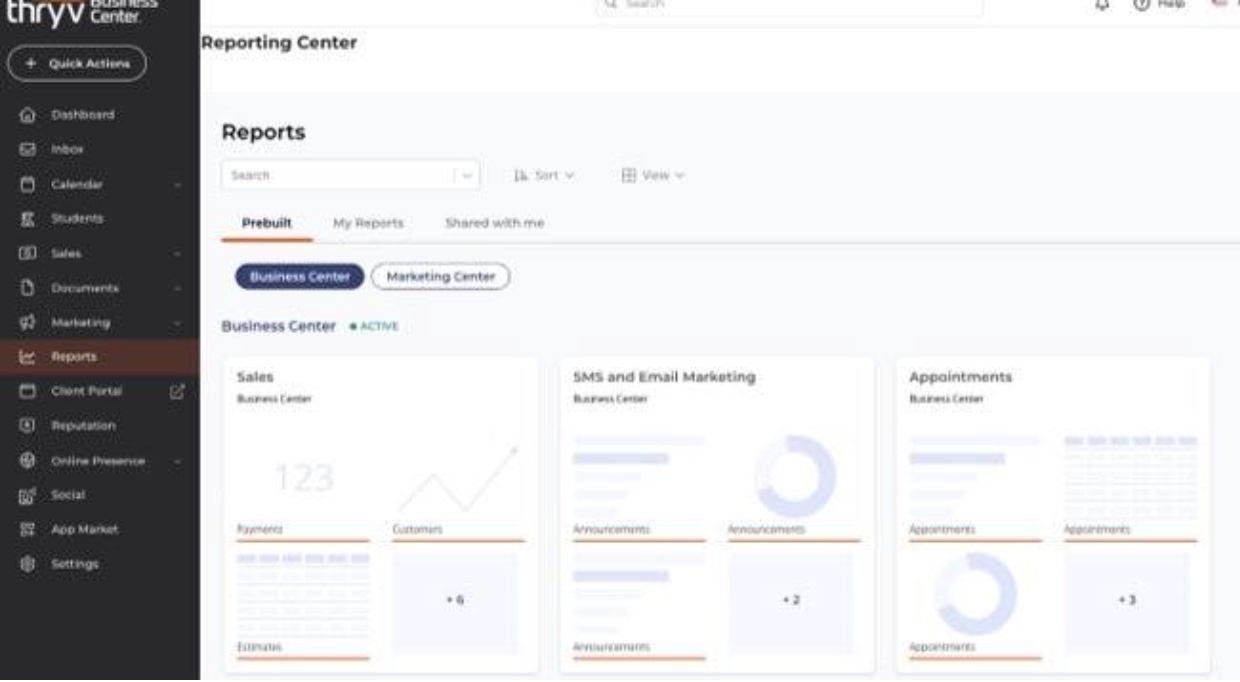The height and width of the screenshot is (682, 1240).
Task: Click the Help link in header
Action: coord(1160,5)
